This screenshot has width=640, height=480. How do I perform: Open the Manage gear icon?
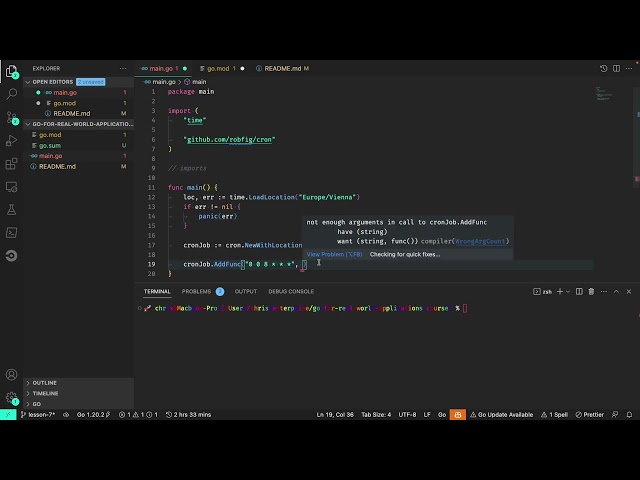11,398
